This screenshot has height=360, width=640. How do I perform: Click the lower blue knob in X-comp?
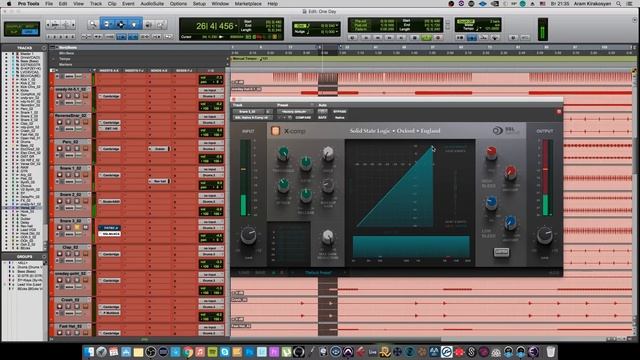(510, 222)
